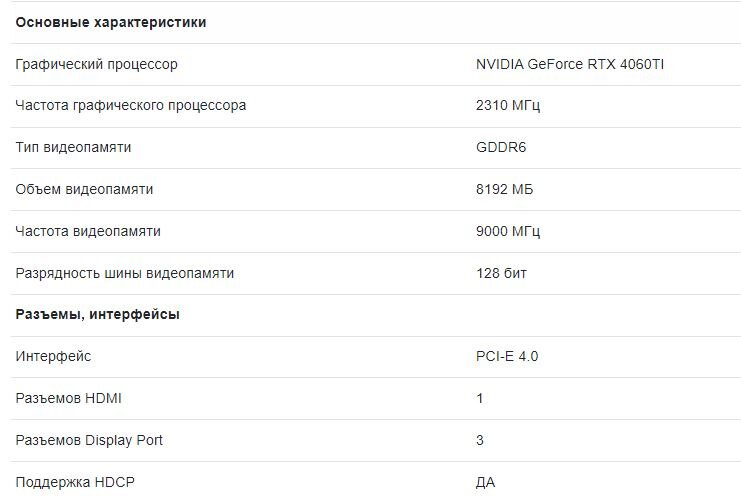The image size is (741, 503).
Task: Click the 'ДА' HDCP support value
Action: [x=485, y=482]
